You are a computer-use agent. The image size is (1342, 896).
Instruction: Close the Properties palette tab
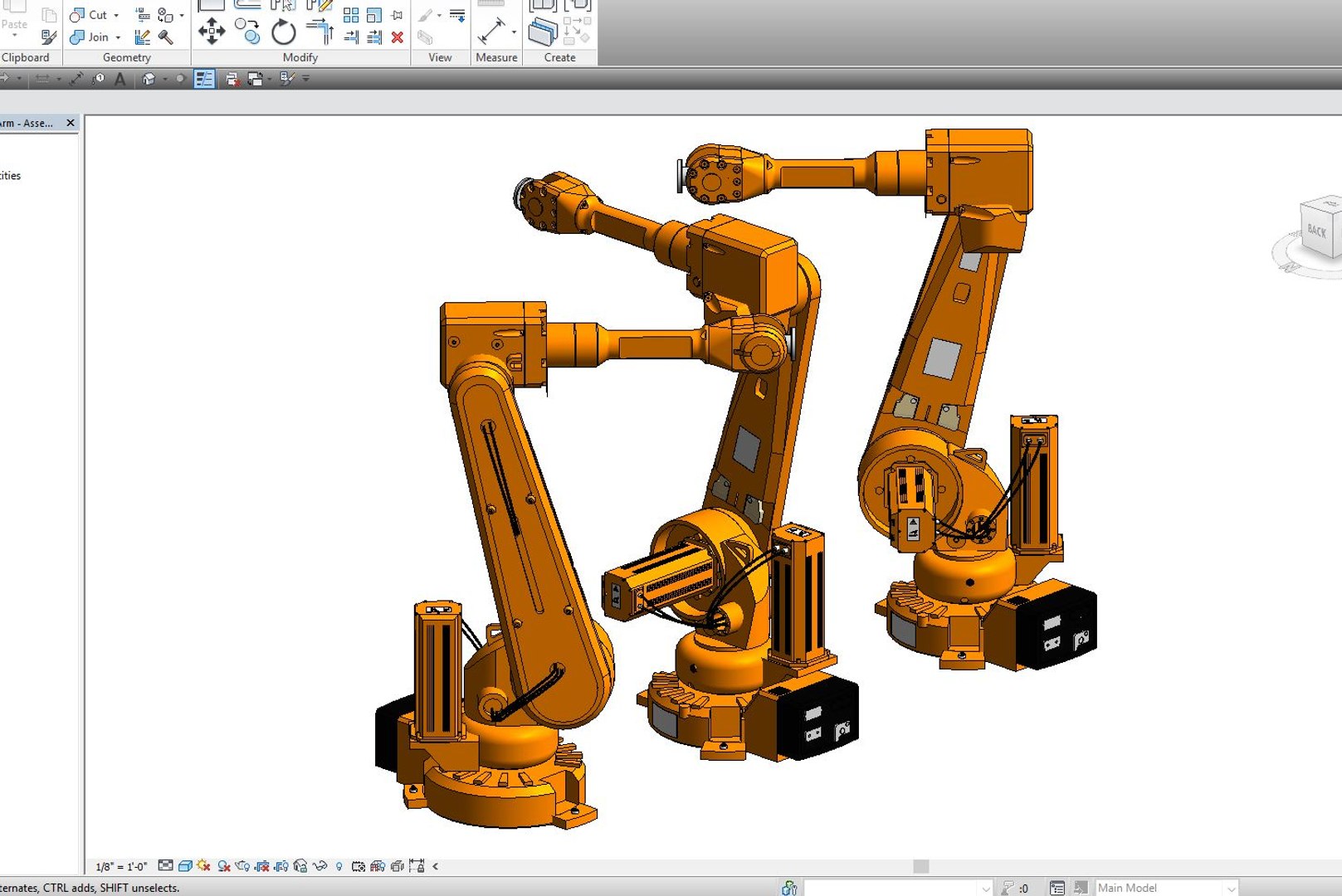click(71, 123)
